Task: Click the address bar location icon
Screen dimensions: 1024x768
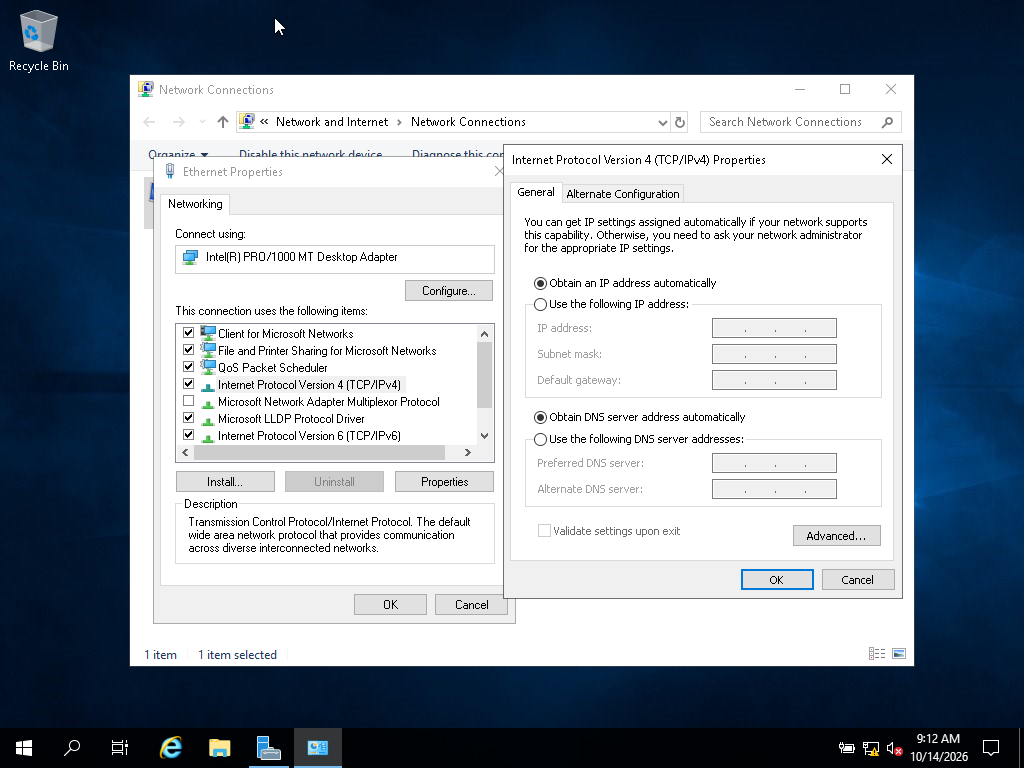Action: 247,121
